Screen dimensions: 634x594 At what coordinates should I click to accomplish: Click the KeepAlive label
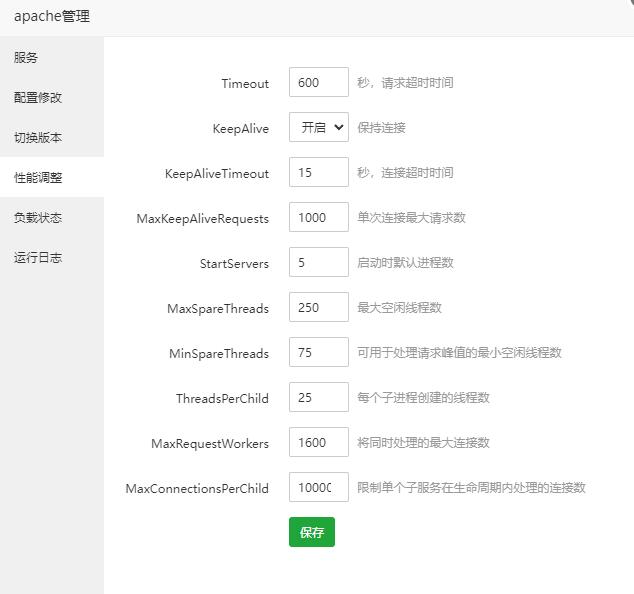(x=241, y=128)
